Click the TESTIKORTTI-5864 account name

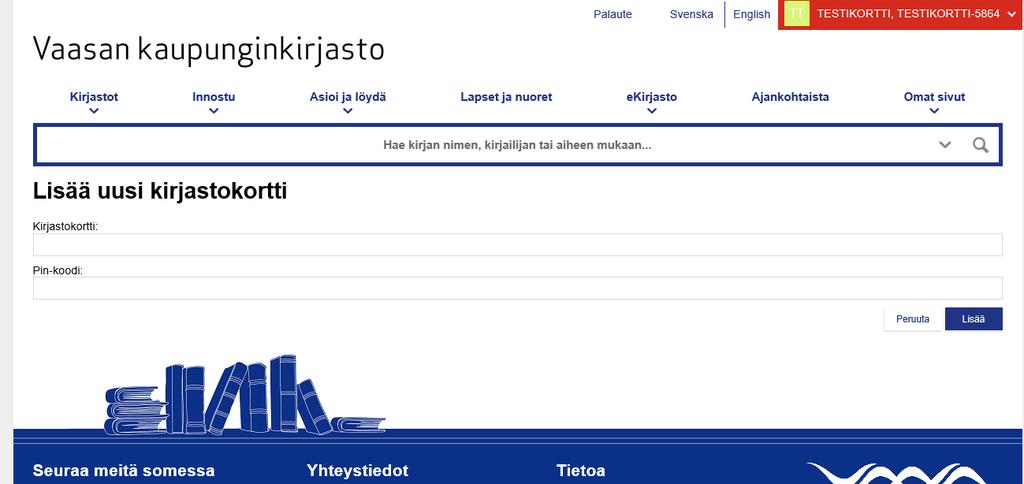click(x=908, y=14)
